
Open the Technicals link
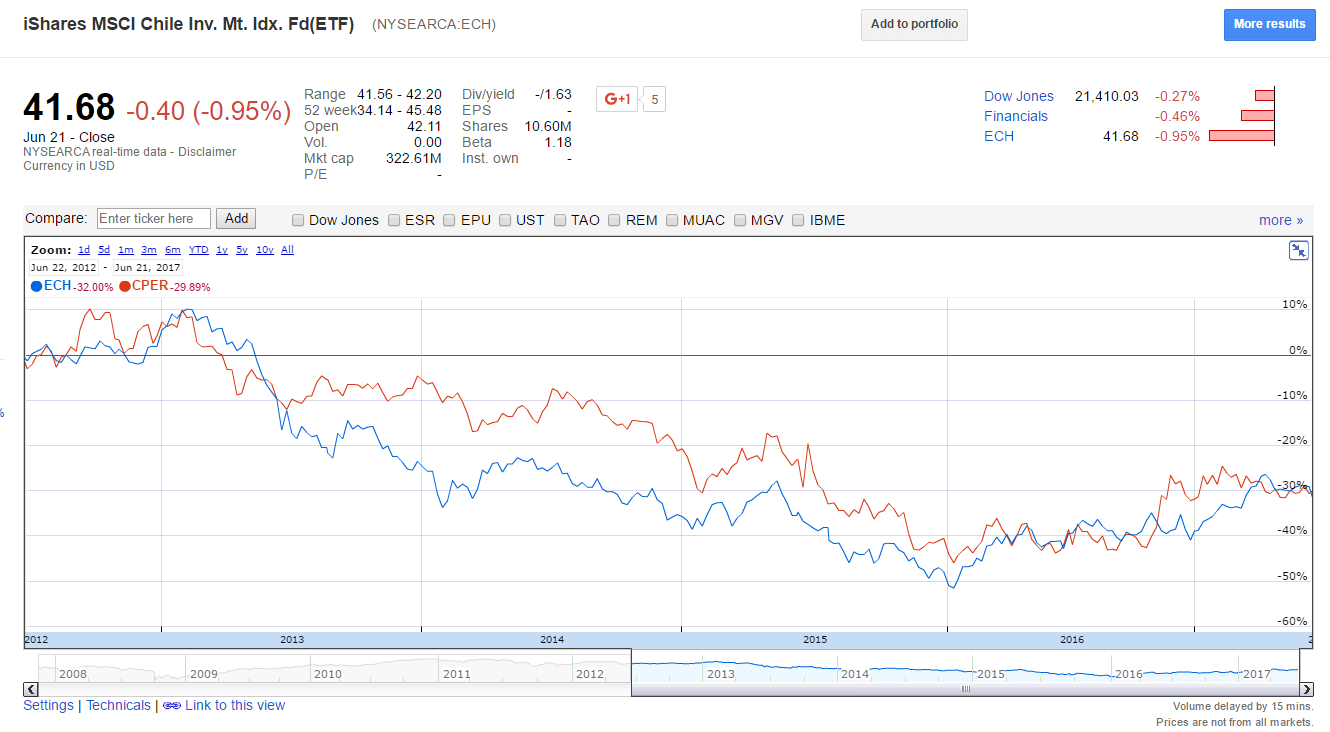(x=118, y=705)
